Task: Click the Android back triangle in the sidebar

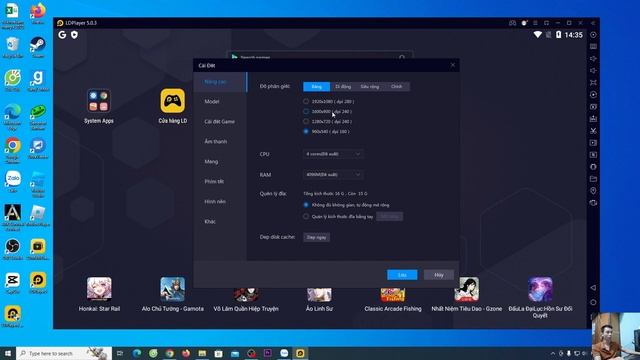Action: tap(593, 288)
